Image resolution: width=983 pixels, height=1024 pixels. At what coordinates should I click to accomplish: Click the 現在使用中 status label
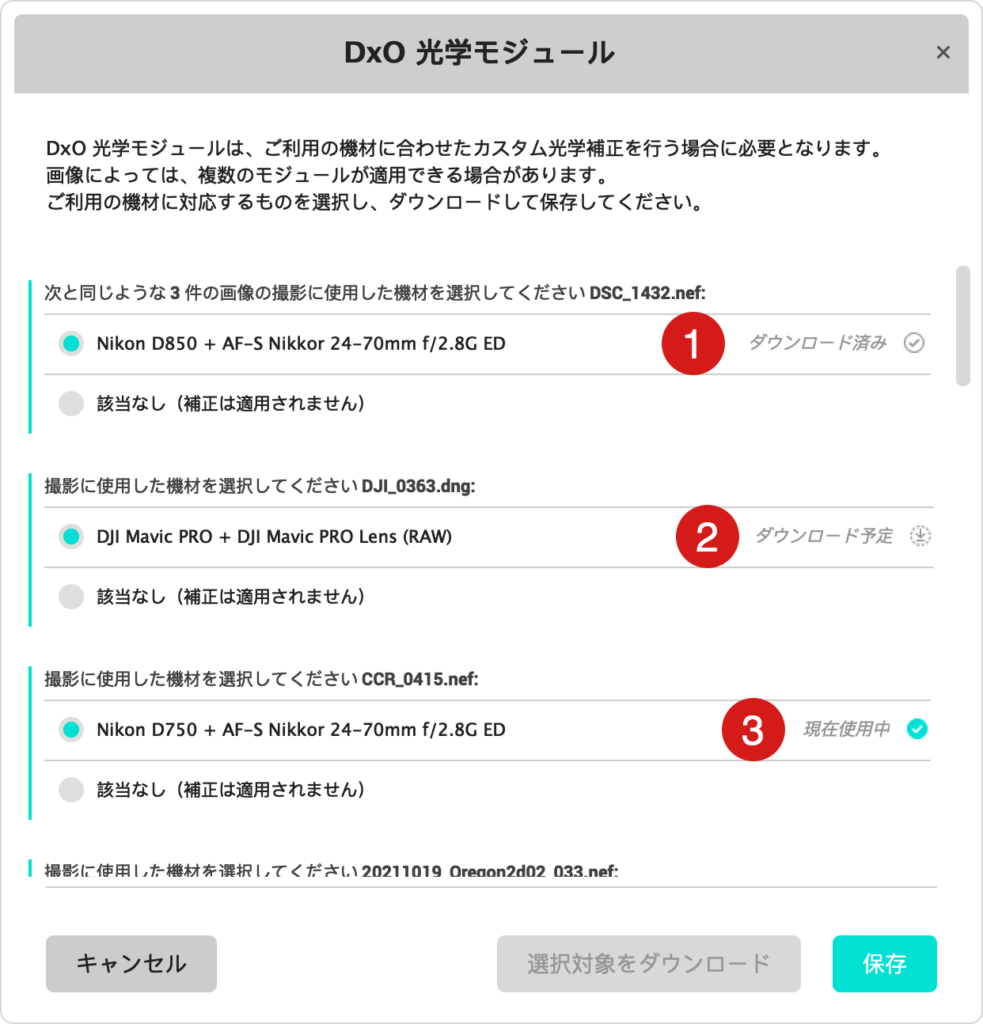[846, 729]
